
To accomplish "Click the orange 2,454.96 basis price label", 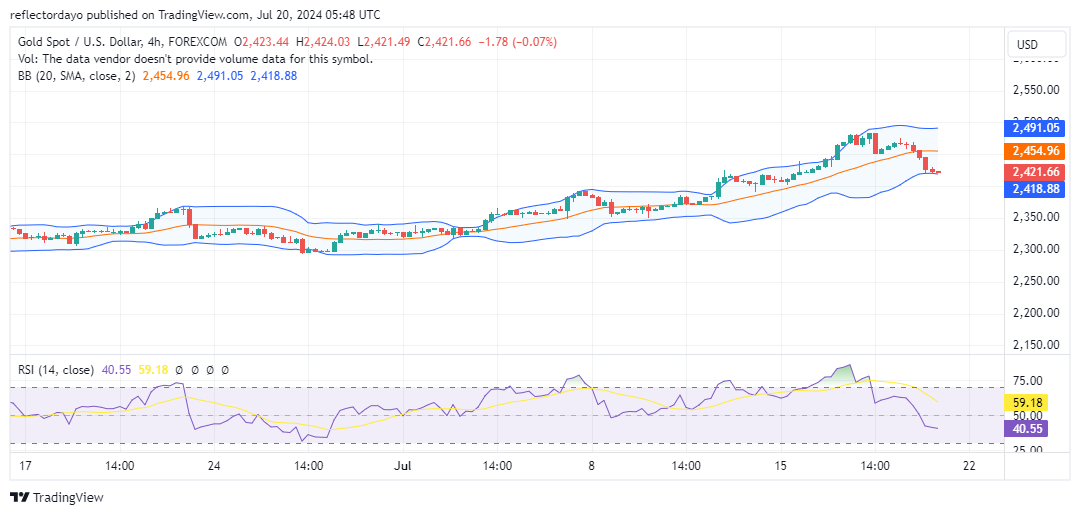I will pos(1036,151).
